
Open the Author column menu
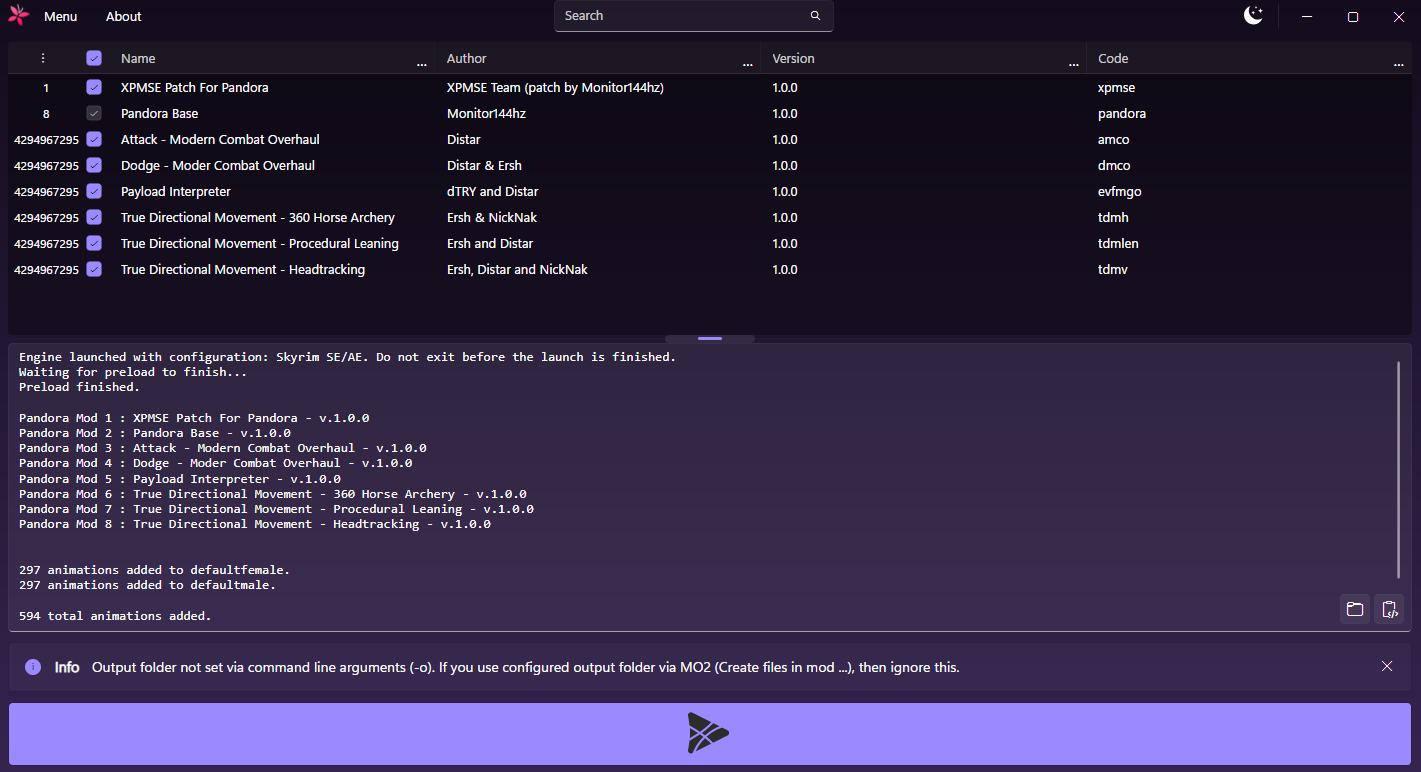point(747,63)
